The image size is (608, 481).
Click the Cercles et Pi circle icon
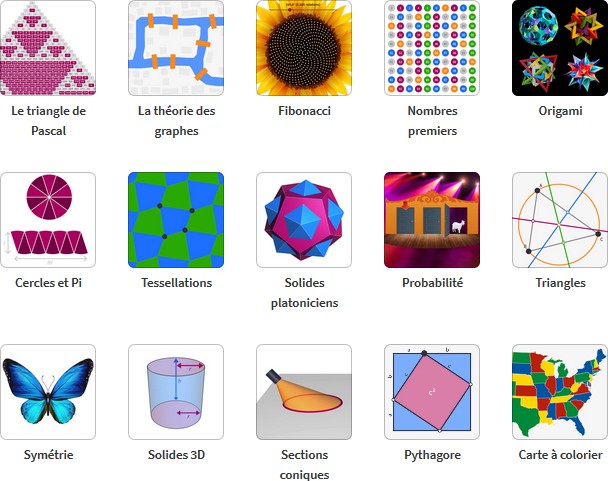[x=48, y=220]
